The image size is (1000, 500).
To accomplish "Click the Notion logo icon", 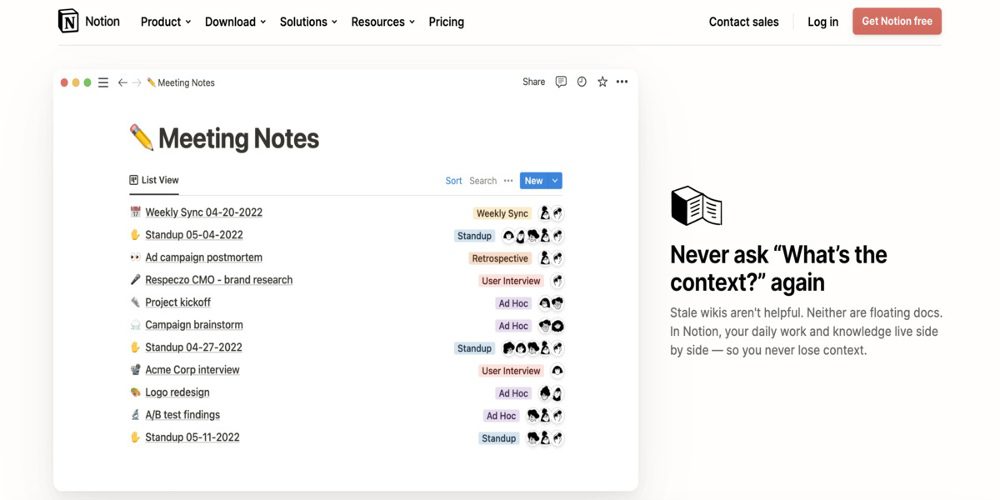I will tap(68, 21).
